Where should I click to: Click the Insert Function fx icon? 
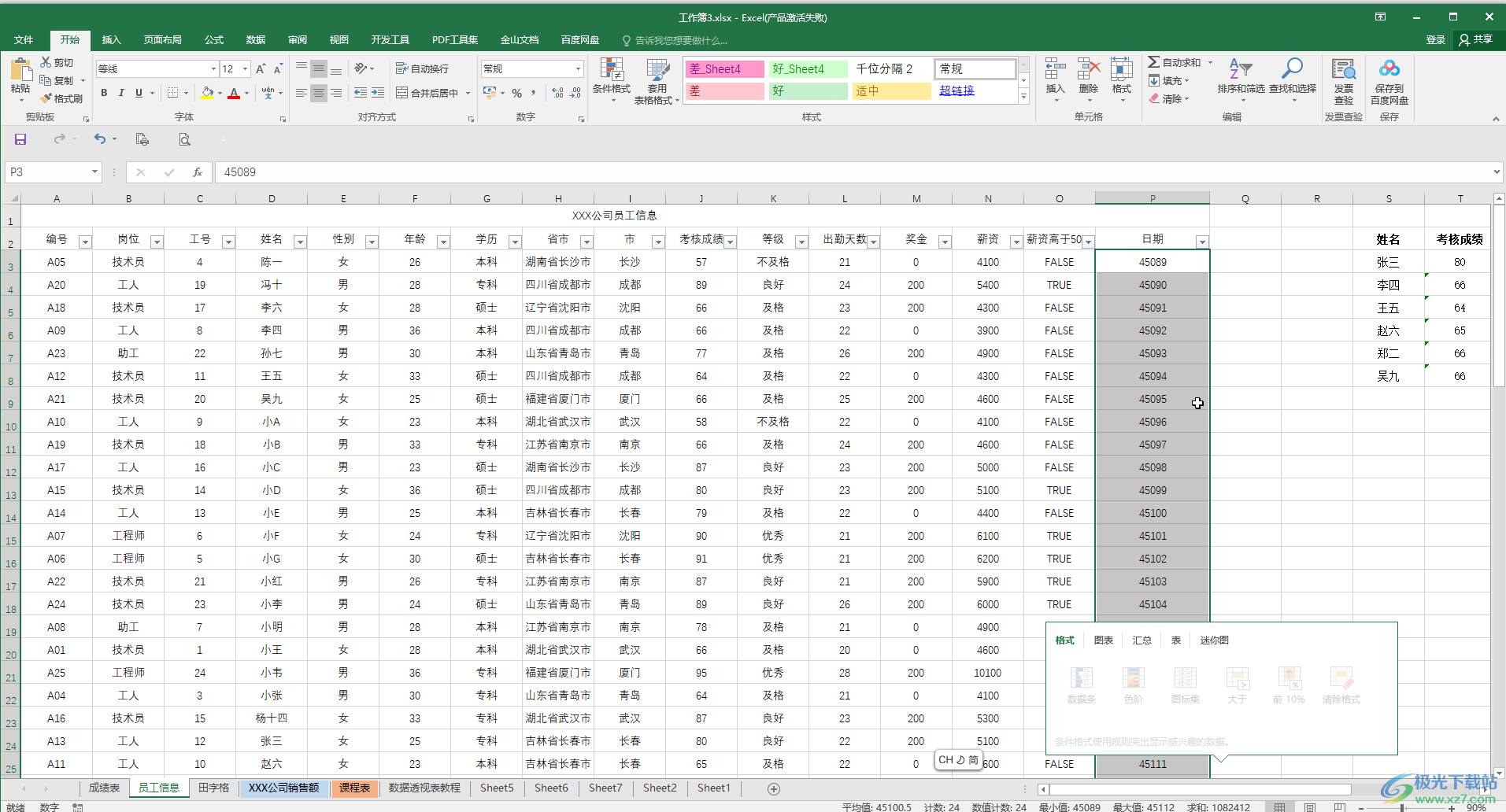click(x=198, y=172)
